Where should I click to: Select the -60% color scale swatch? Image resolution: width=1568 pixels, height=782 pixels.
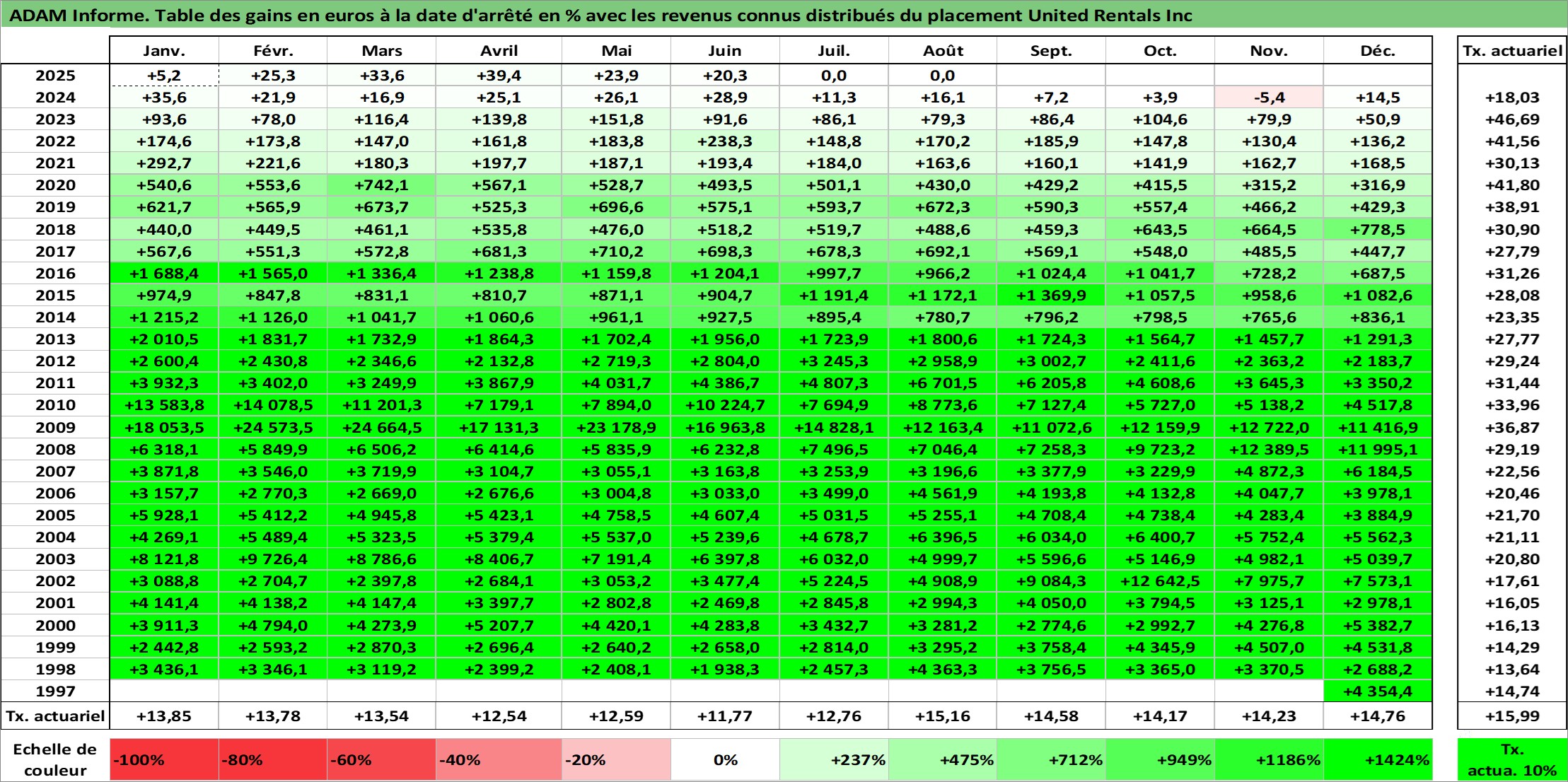(x=381, y=759)
